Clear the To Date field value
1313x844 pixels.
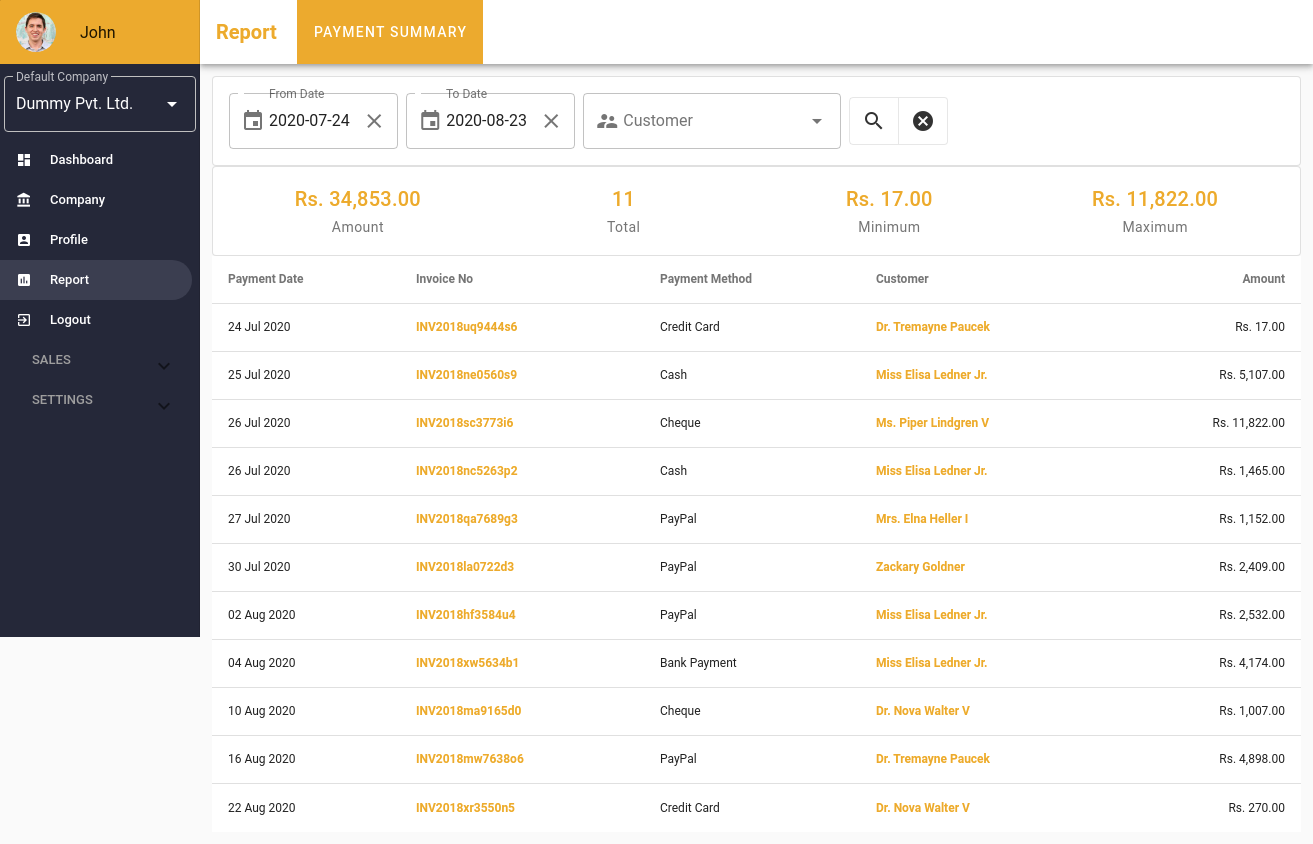[551, 121]
